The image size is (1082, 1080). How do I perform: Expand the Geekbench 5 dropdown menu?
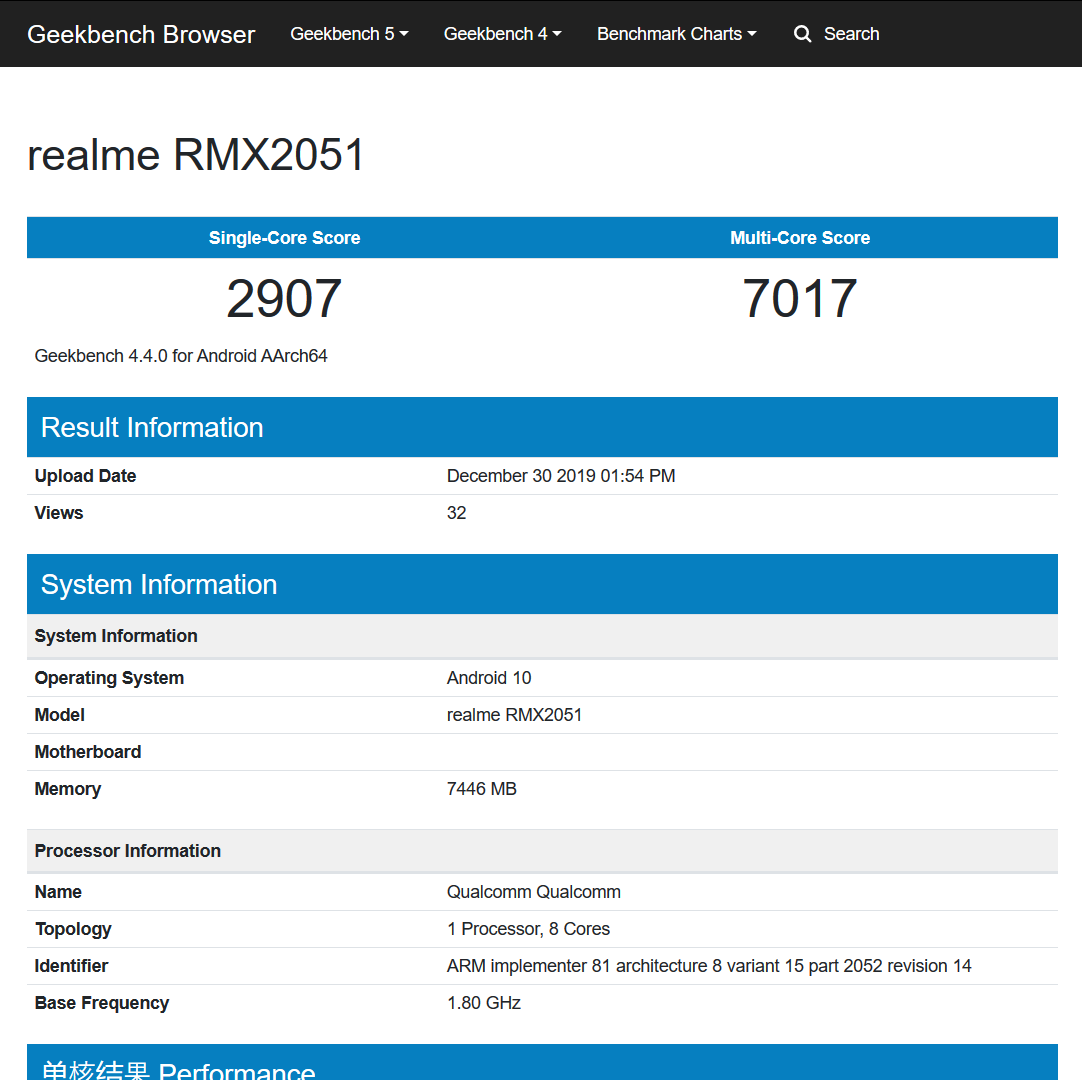349,34
